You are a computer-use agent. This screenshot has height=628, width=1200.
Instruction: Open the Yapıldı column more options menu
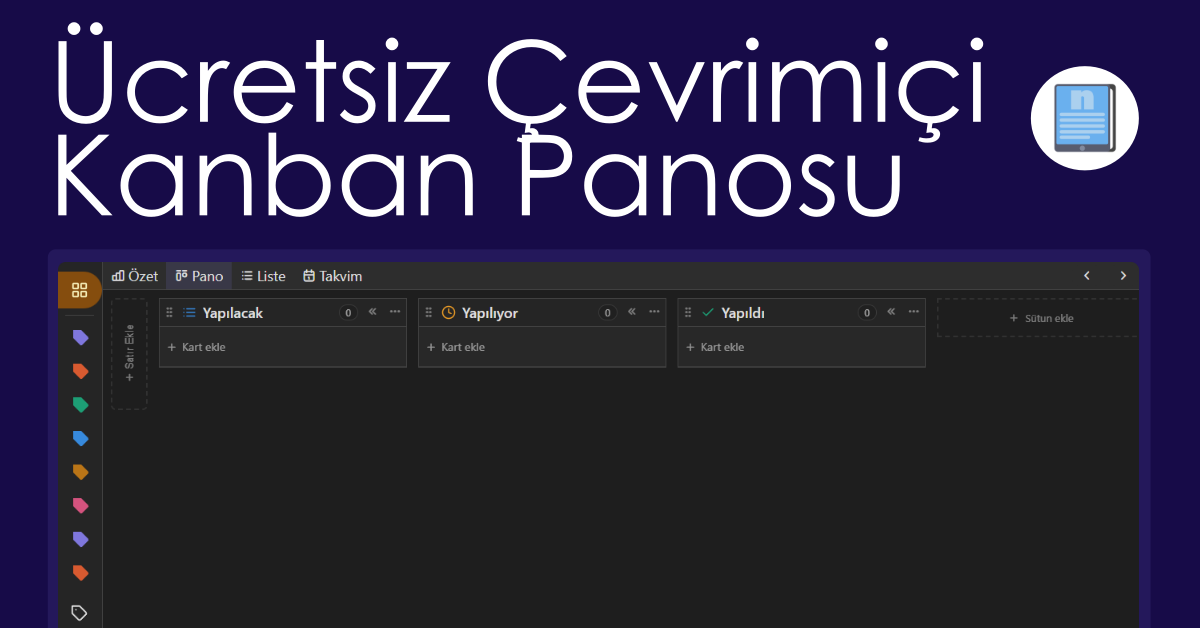click(x=914, y=312)
